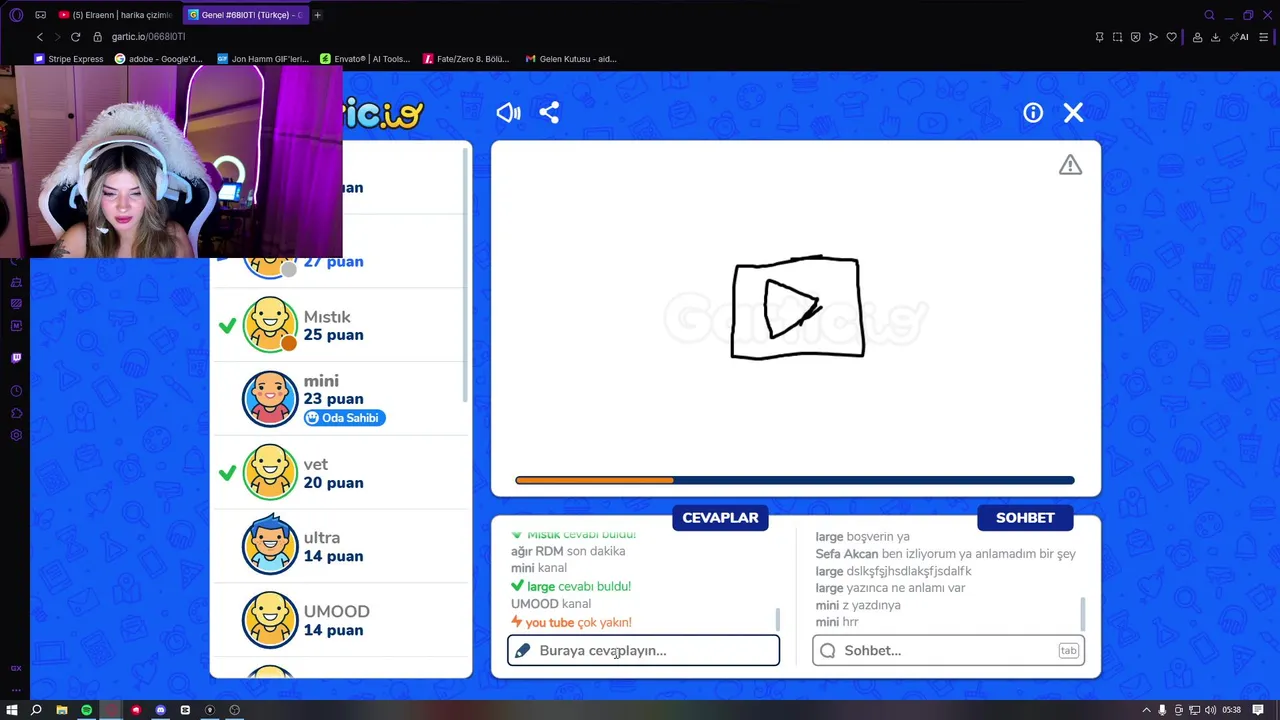
Task: Click the chat feed scrollbar
Action: point(1082,614)
